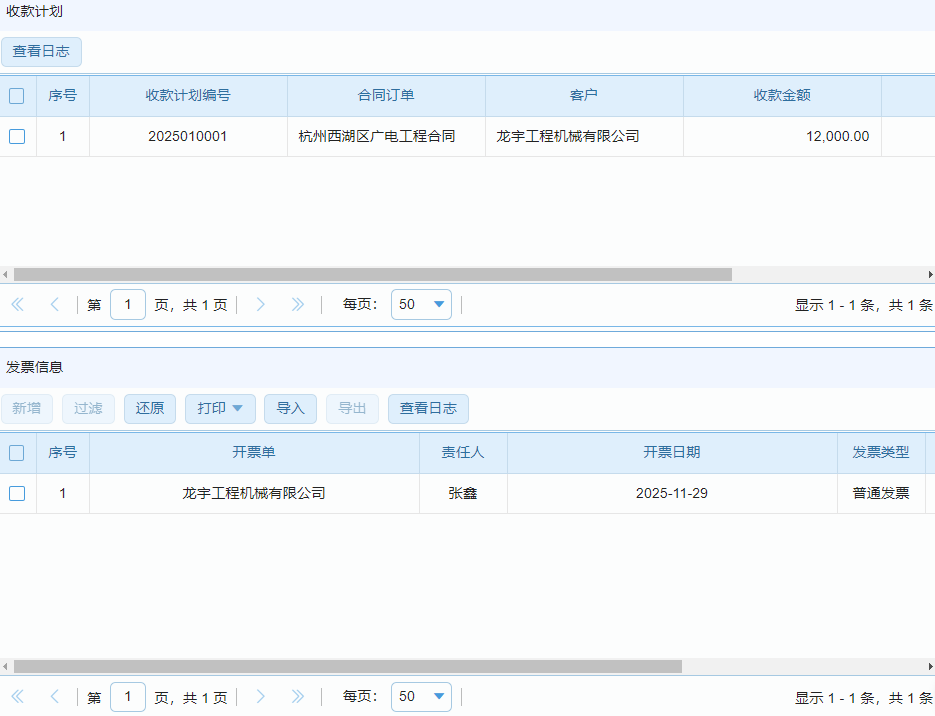Image resolution: width=935 pixels, height=716 pixels.
Task: Click 查看日志 button under 收款计划
Action: tap(41, 52)
